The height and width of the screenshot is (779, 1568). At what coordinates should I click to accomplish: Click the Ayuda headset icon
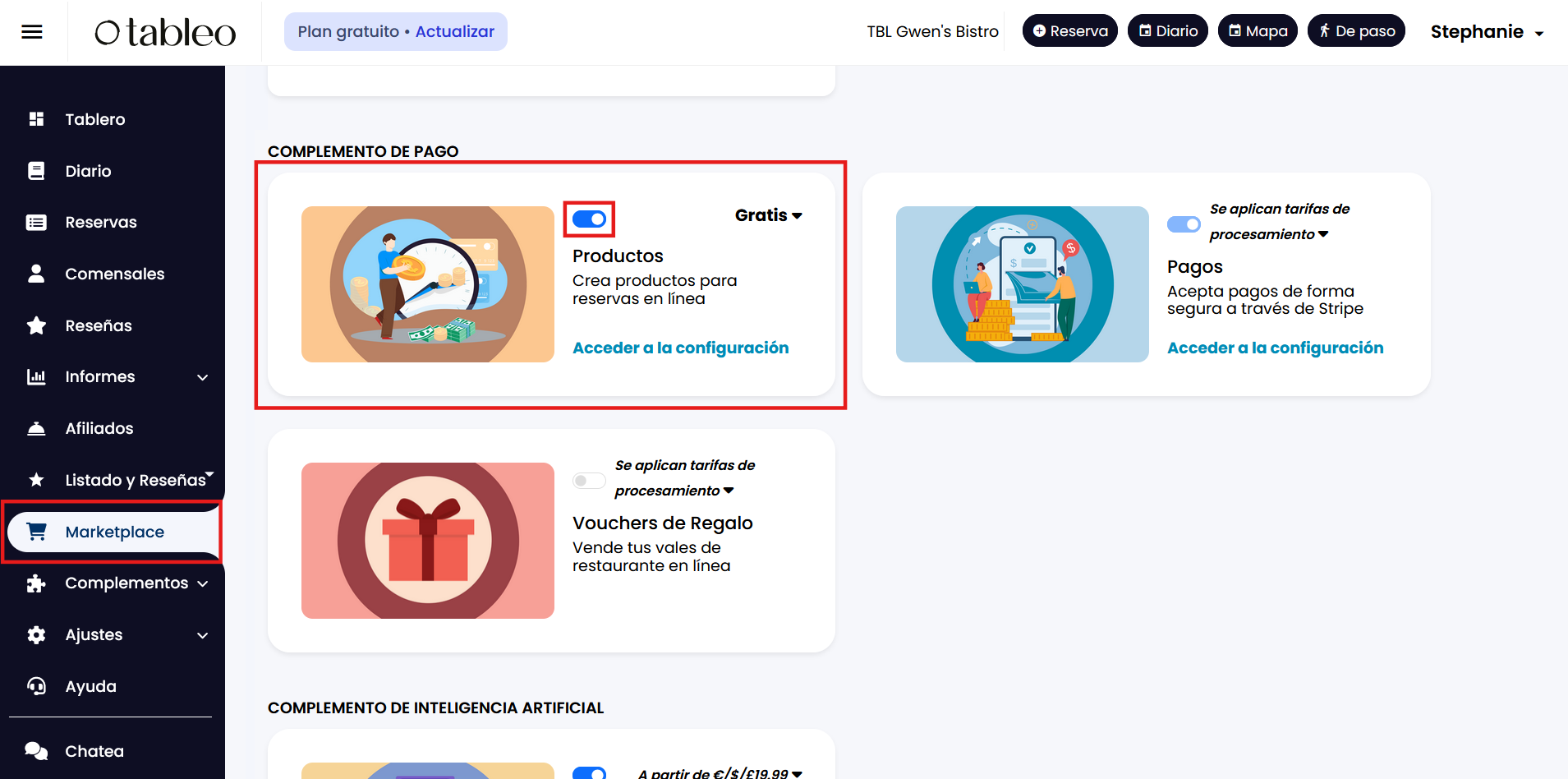coord(36,686)
